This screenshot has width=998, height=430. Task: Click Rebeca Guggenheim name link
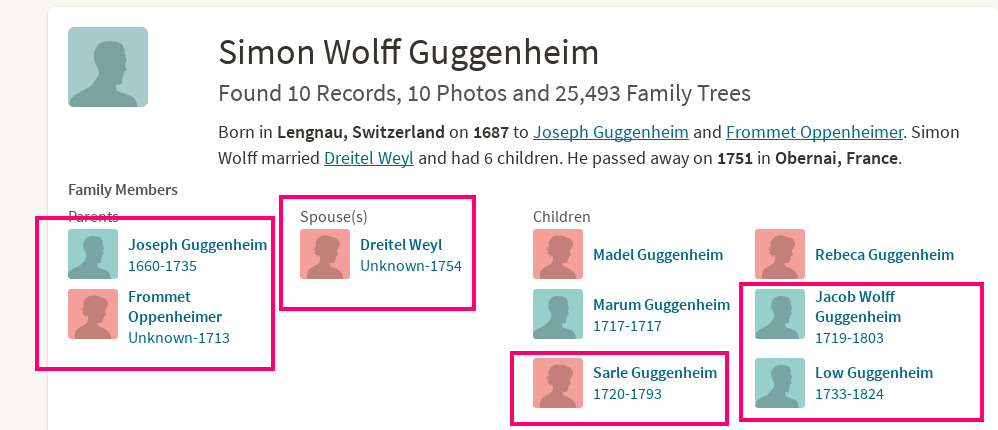coord(884,254)
